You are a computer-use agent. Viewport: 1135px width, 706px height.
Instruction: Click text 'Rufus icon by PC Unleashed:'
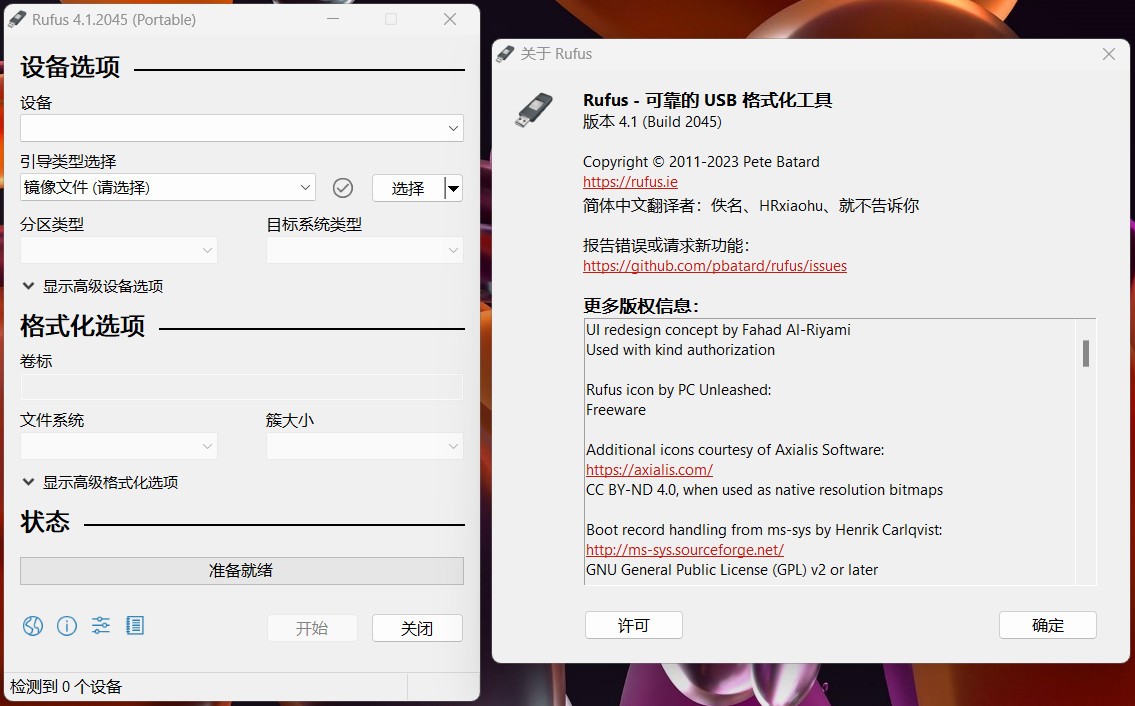(x=678, y=390)
